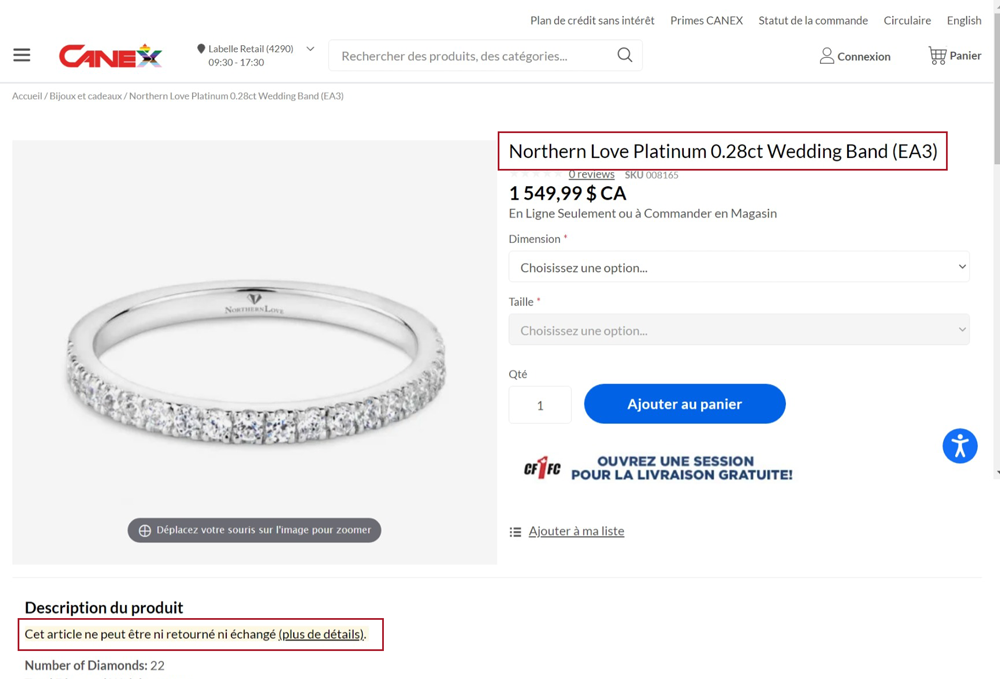Open the Circulaire menu item
The width and height of the screenshot is (1000, 679).
coord(907,20)
